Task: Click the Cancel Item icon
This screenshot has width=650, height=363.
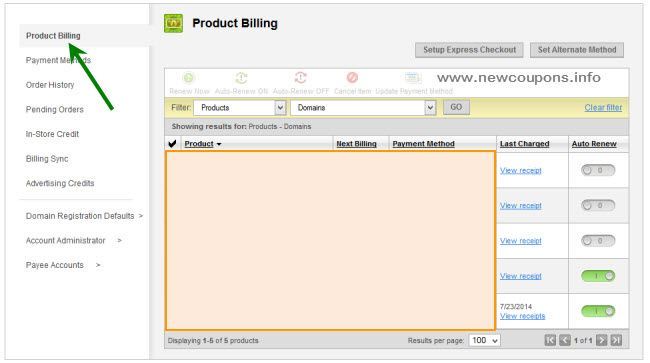Action: click(352, 77)
